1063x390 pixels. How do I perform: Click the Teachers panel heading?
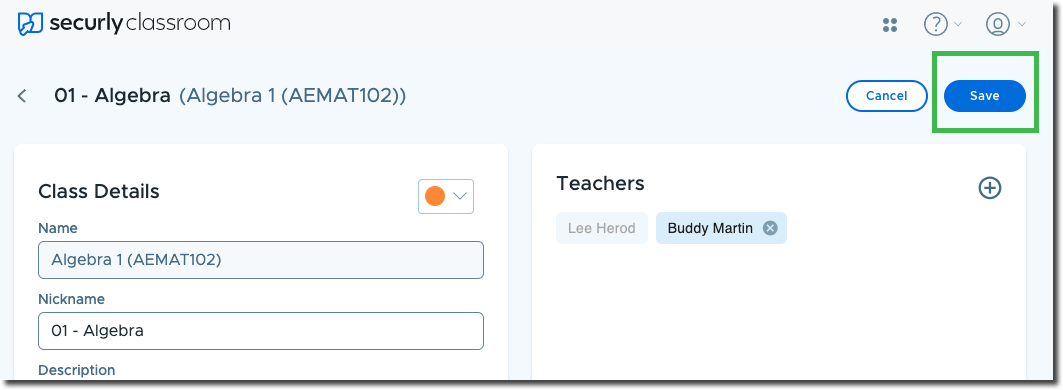(600, 183)
